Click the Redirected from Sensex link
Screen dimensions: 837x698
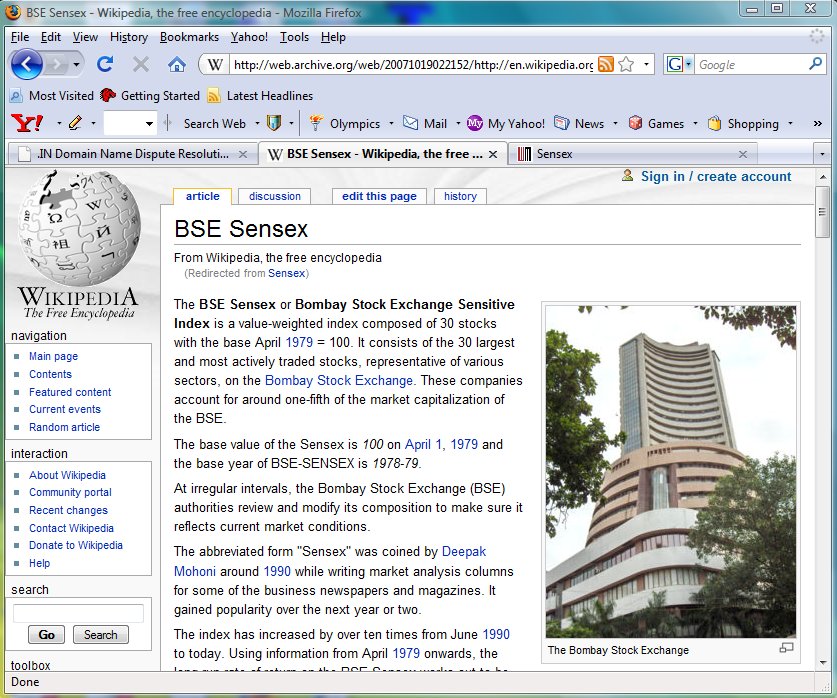click(x=287, y=273)
